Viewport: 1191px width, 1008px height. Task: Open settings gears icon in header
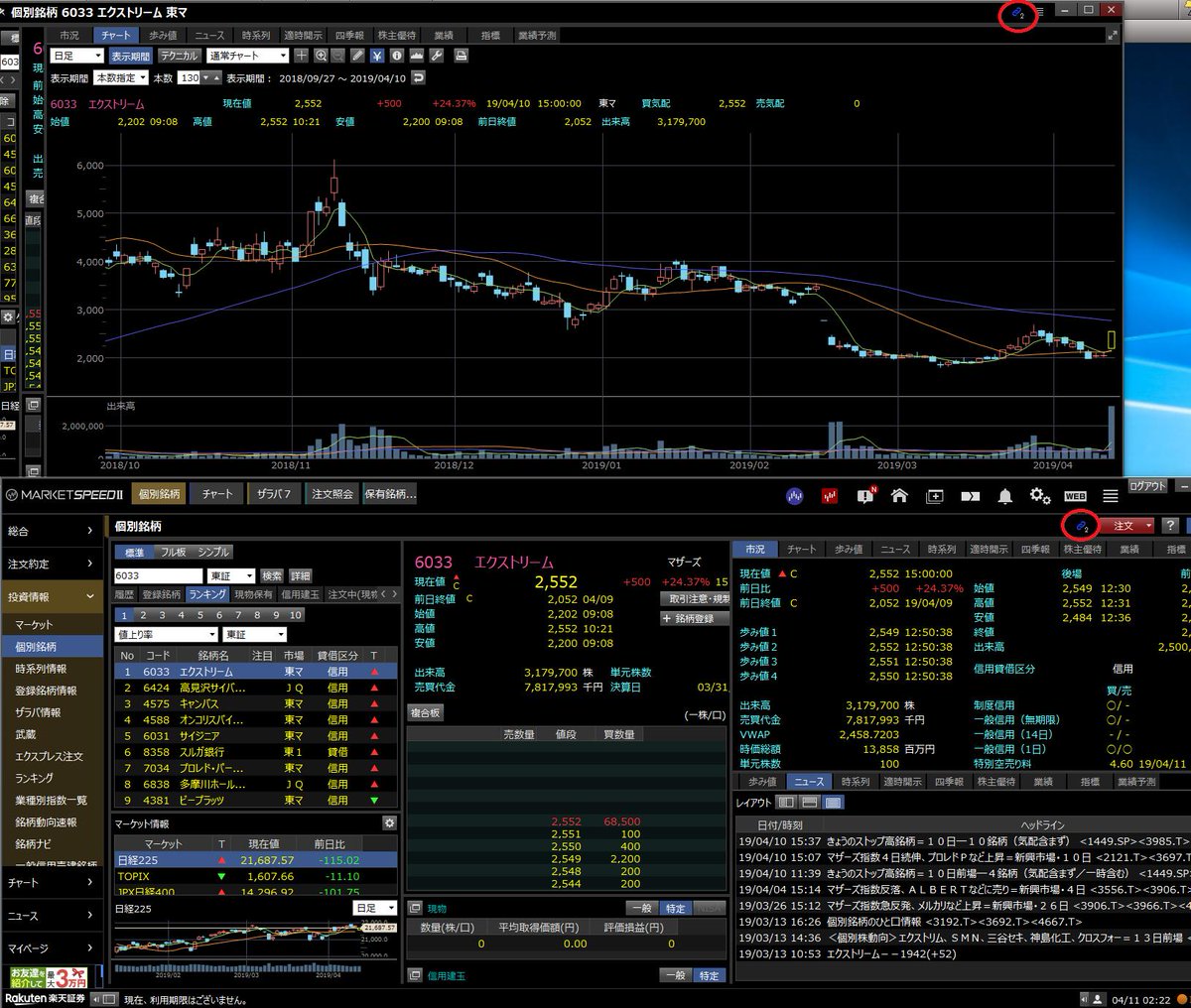1039,495
